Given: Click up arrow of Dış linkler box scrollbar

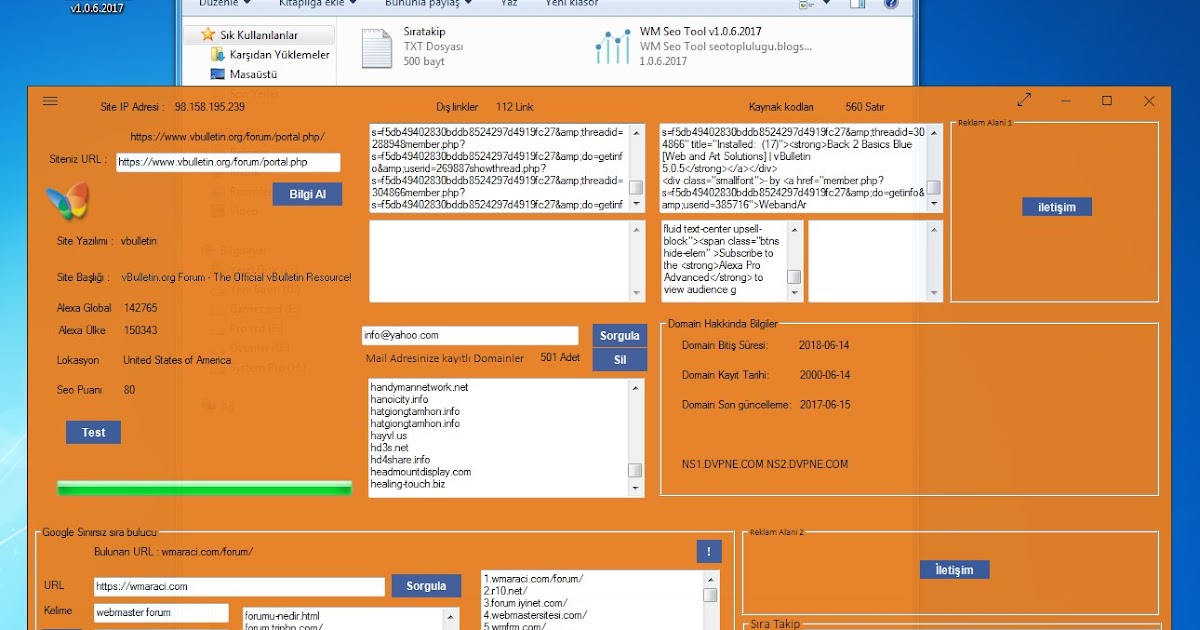Looking at the screenshot, I should click(636, 131).
